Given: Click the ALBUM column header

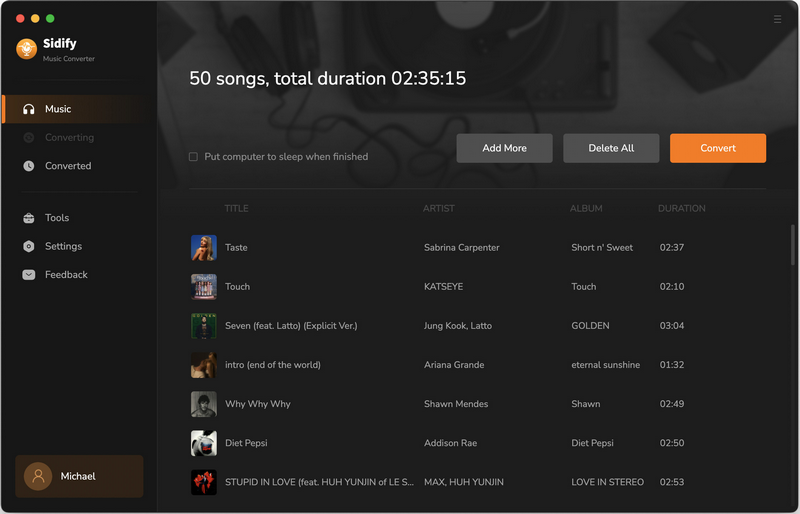Looking at the screenshot, I should [586, 208].
